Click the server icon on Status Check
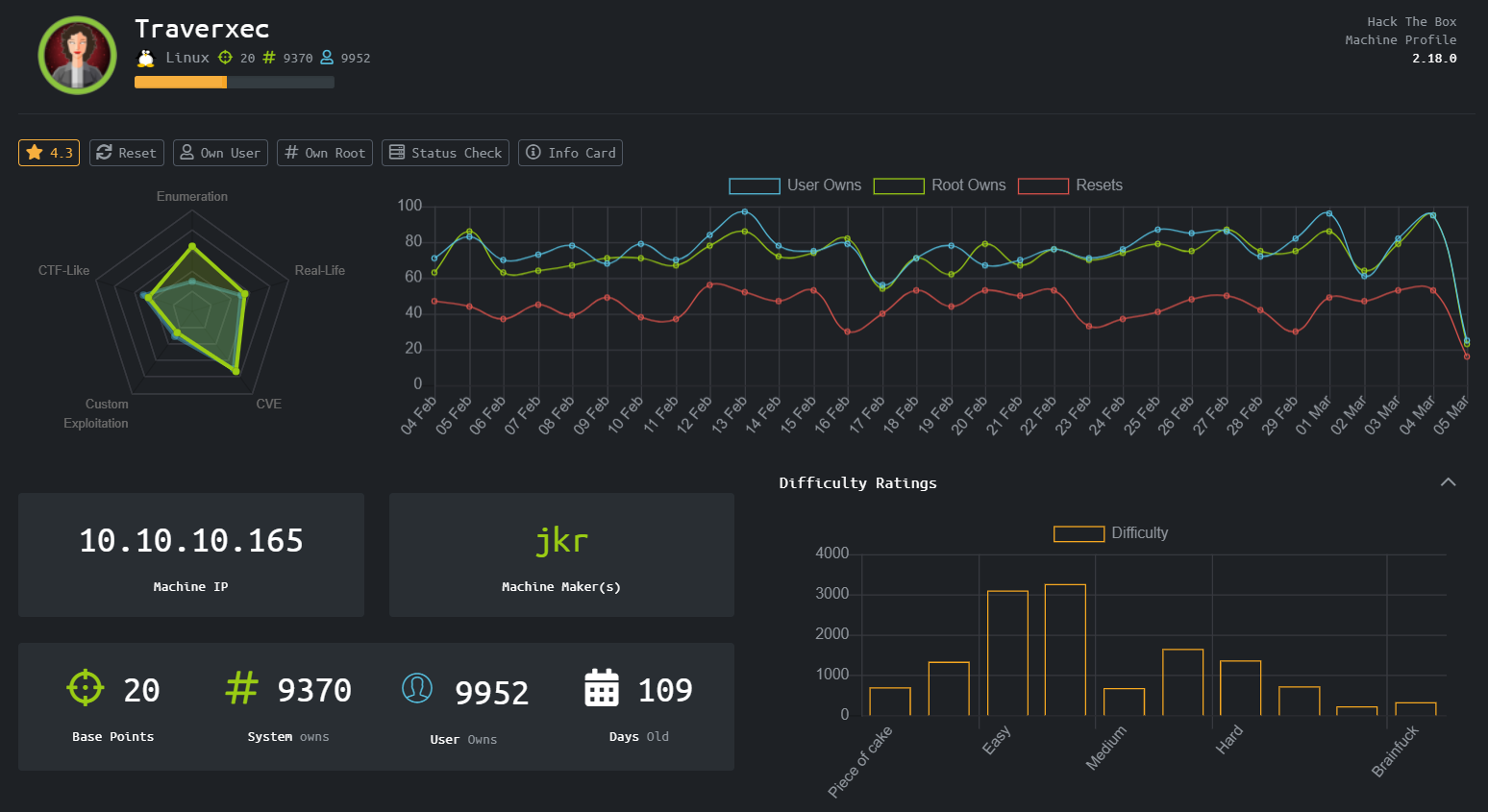1488x812 pixels. (396, 153)
